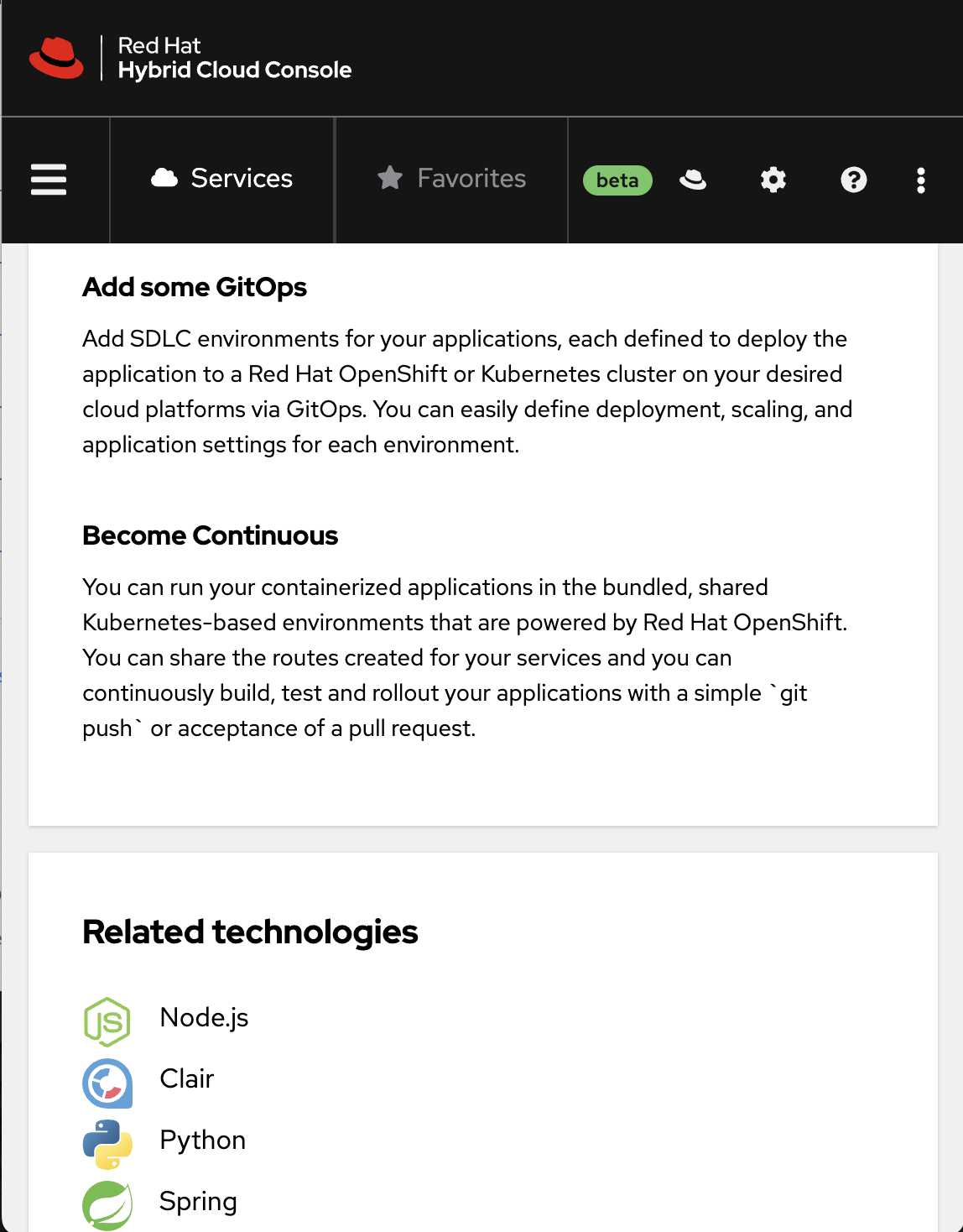Screen dimensions: 963x1232
Task: Expand the kebab overflow menu
Action: tap(921, 180)
